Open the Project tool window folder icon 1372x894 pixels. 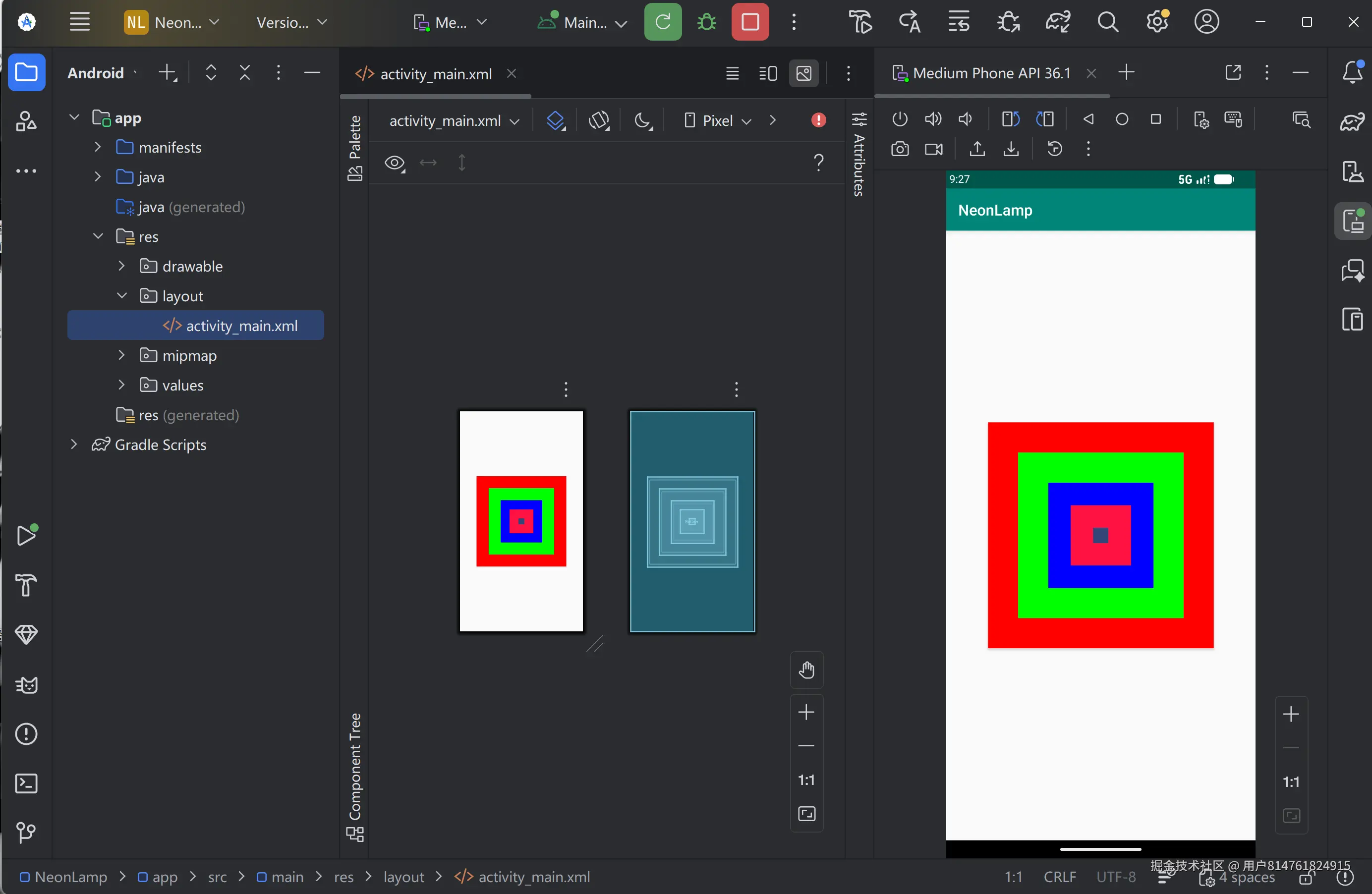[x=26, y=73]
